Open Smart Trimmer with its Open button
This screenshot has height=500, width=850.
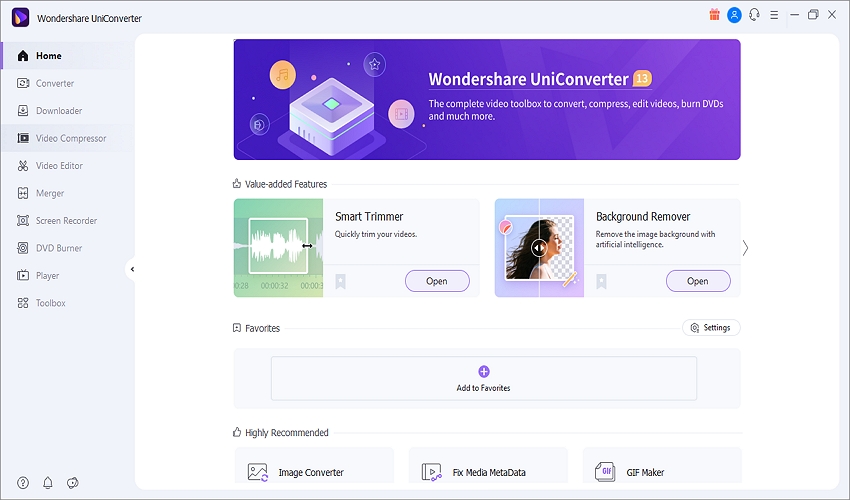437,281
